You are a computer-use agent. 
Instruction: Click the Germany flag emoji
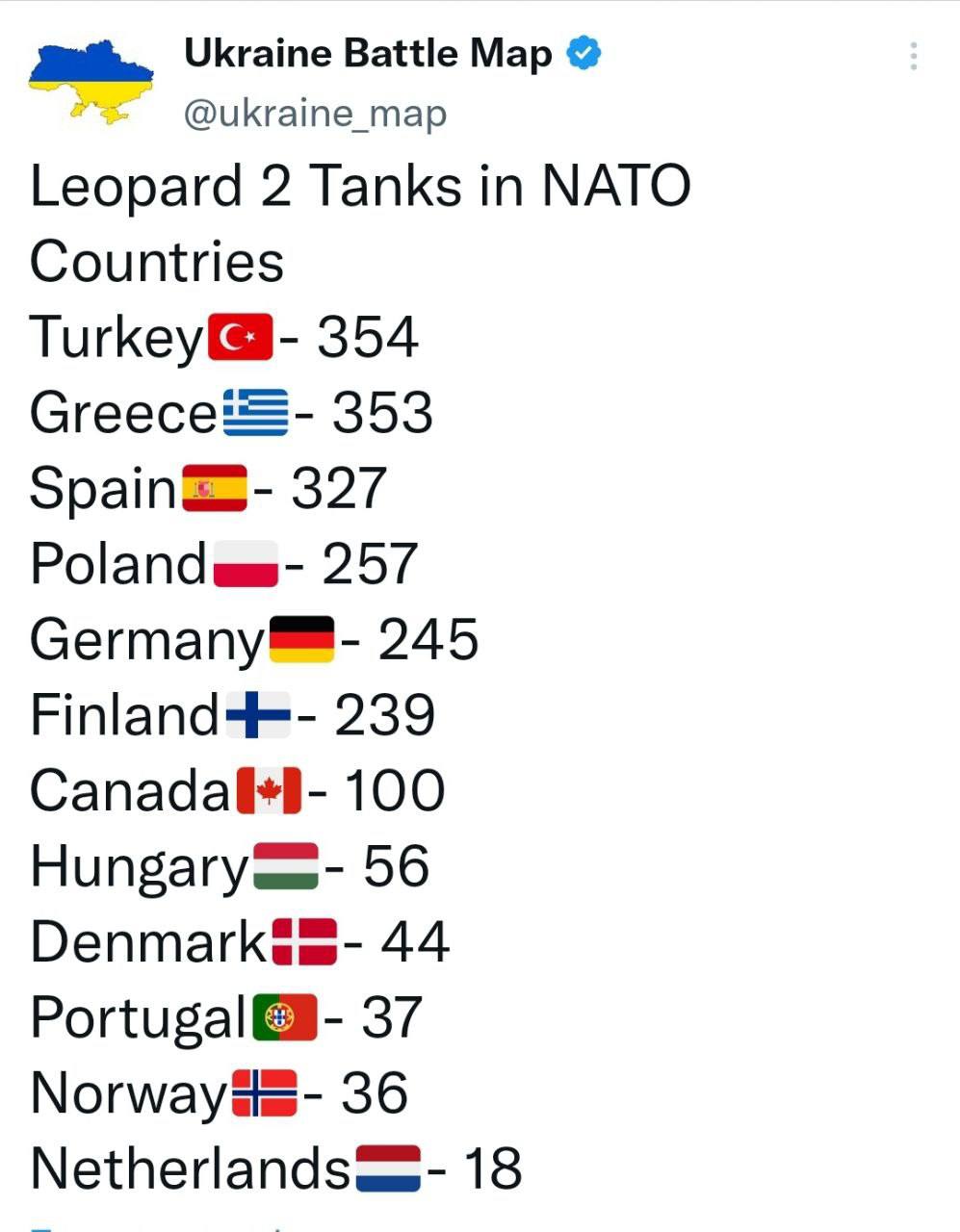point(301,640)
